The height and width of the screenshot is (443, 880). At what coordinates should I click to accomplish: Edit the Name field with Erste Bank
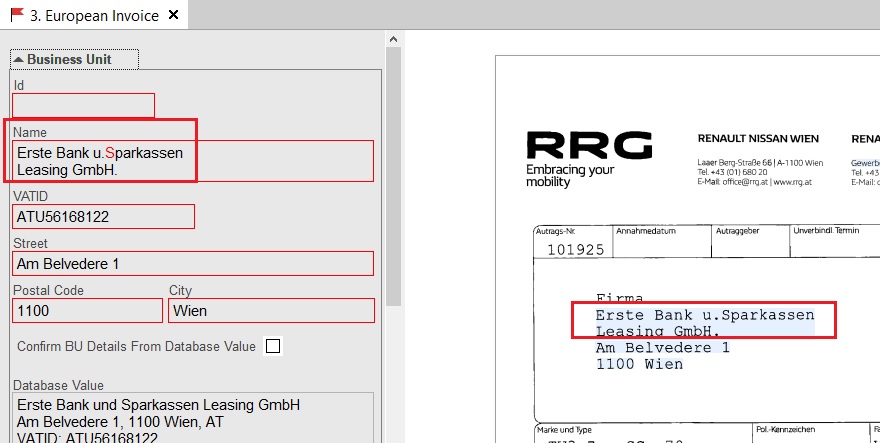[x=192, y=161]
